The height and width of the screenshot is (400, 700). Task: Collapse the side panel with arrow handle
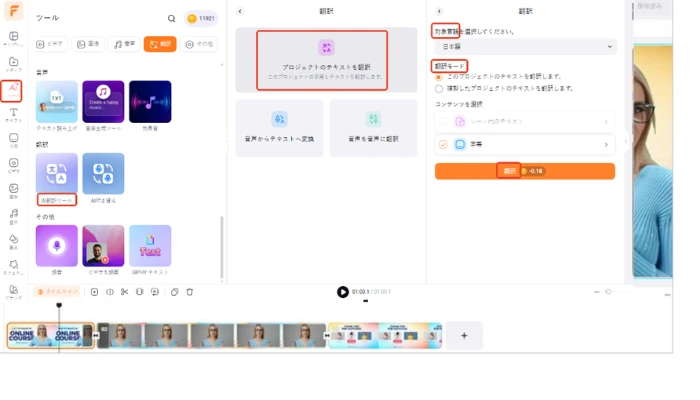coord(626,141)
